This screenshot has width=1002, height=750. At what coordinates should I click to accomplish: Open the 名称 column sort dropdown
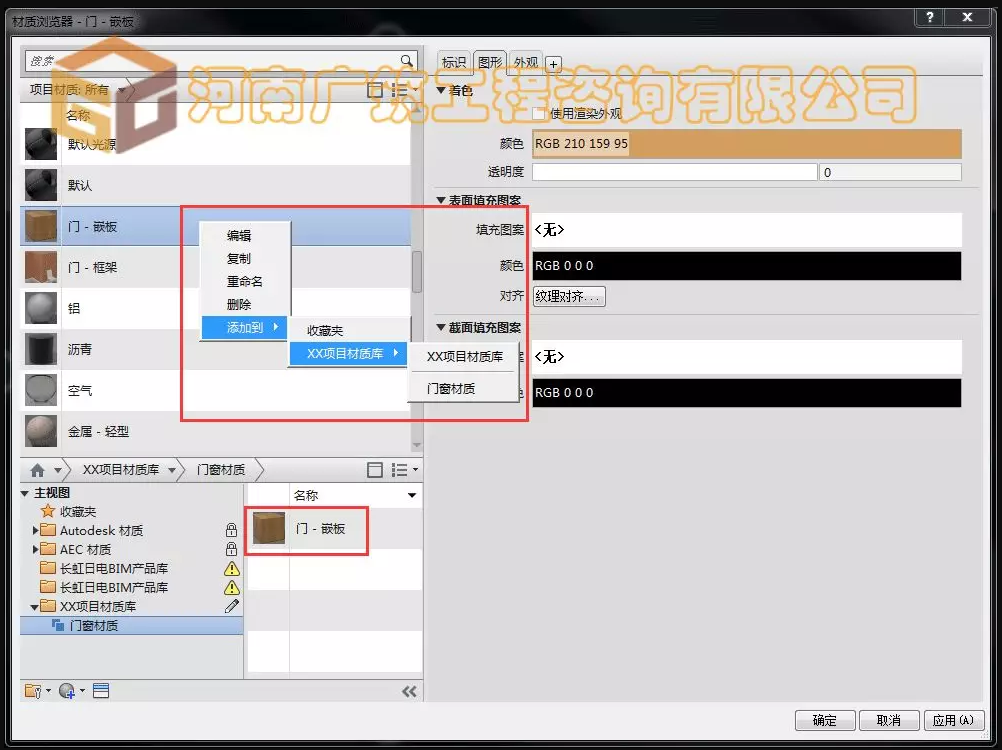[410, 494]
